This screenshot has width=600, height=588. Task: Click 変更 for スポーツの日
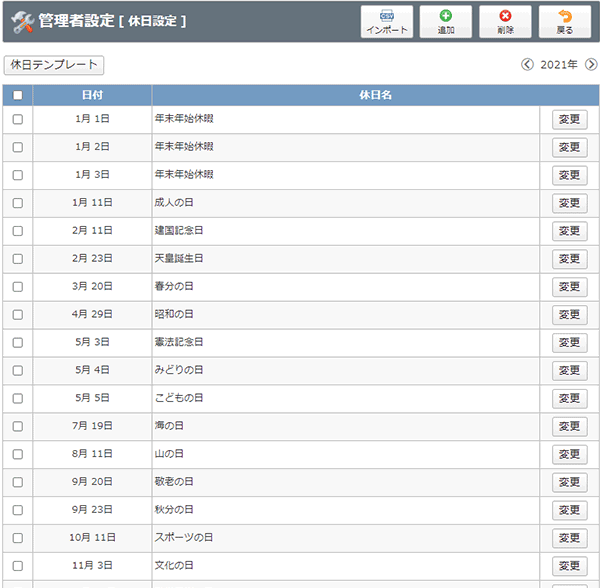(x=569, y=538)
